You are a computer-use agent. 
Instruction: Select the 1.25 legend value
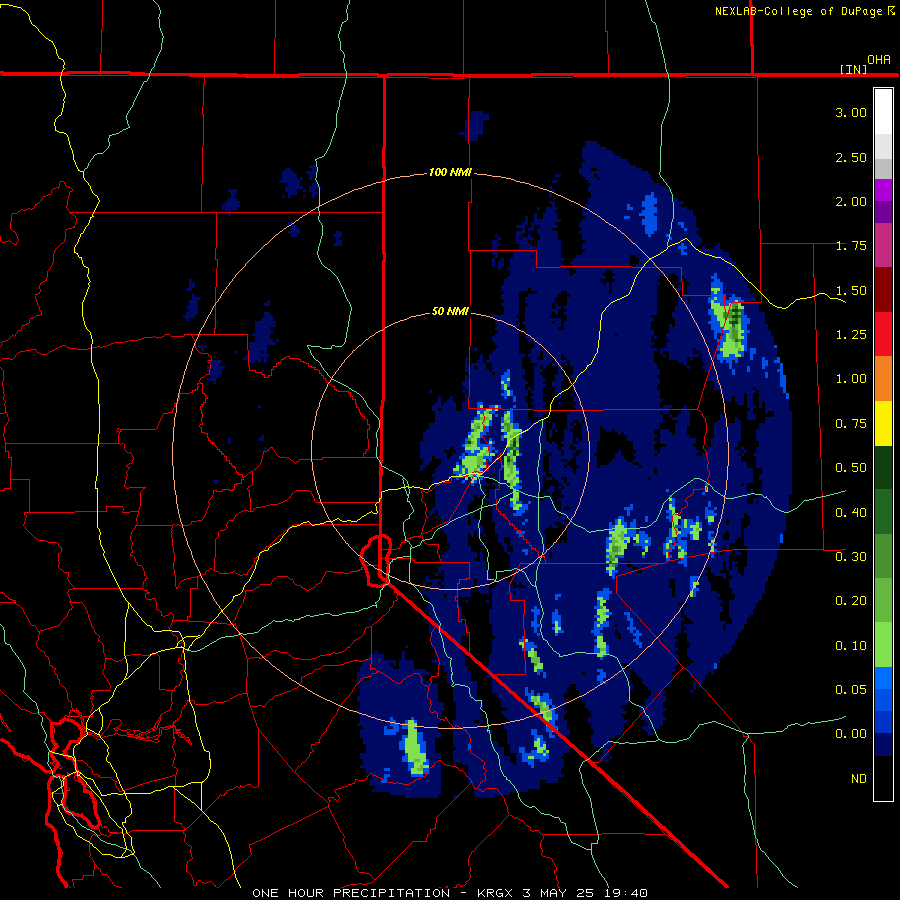pyautogui.click(x=851, y=335)
